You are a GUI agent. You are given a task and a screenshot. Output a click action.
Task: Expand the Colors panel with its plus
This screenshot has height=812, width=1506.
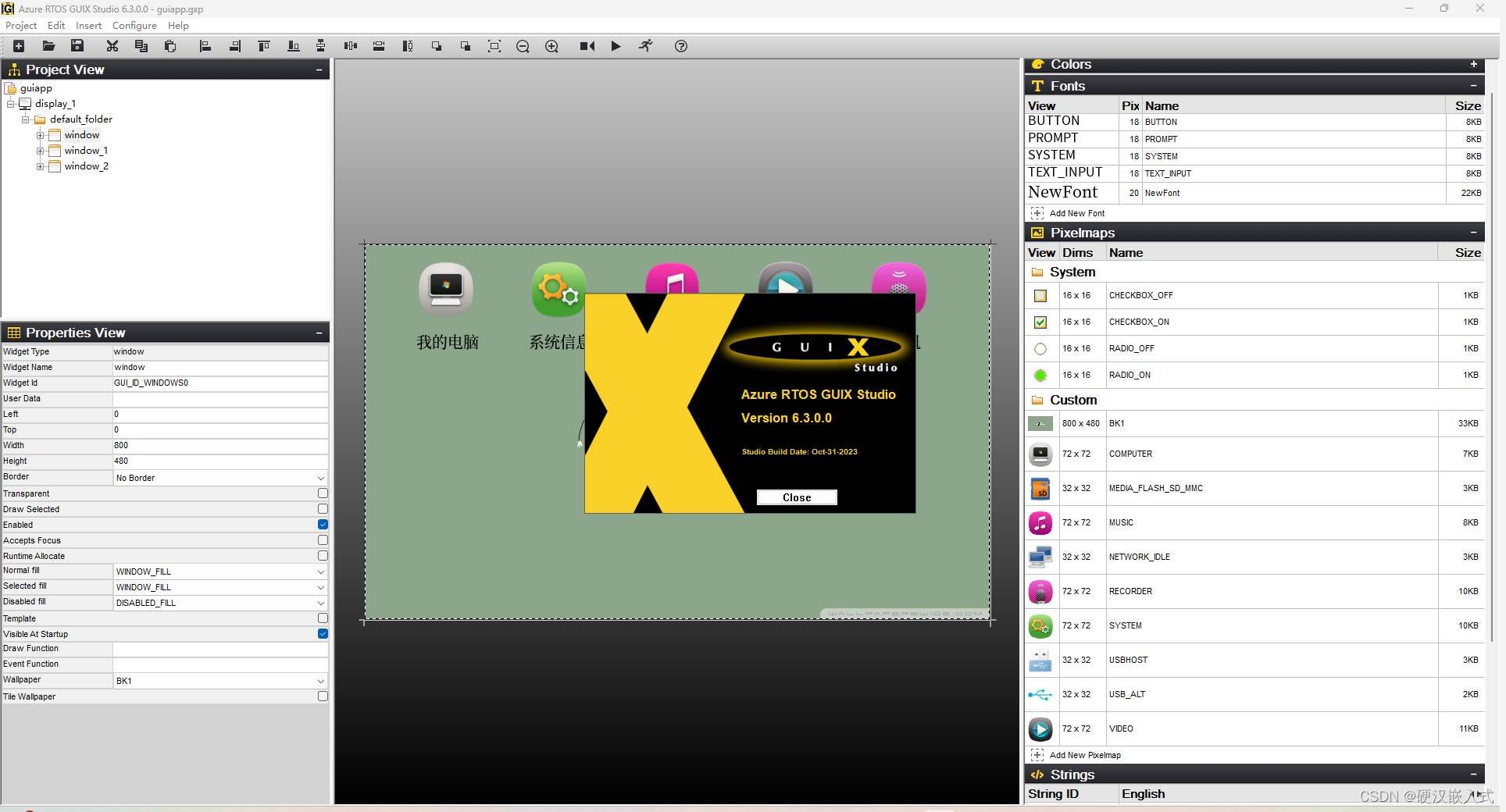tap(1474, 64)
